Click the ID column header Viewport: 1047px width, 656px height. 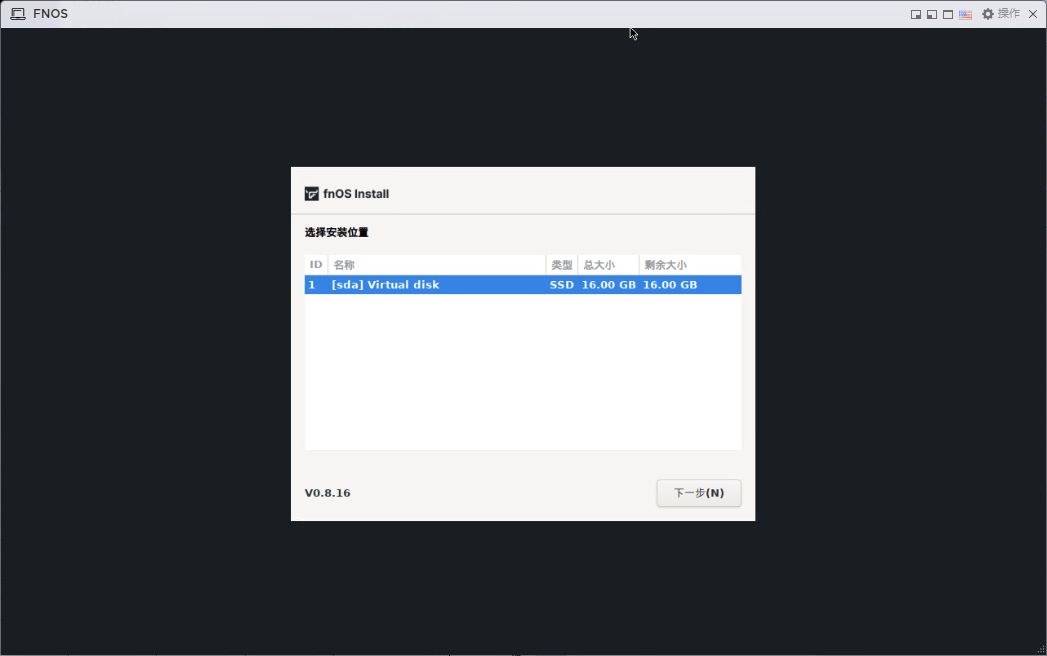pos(316,265)
